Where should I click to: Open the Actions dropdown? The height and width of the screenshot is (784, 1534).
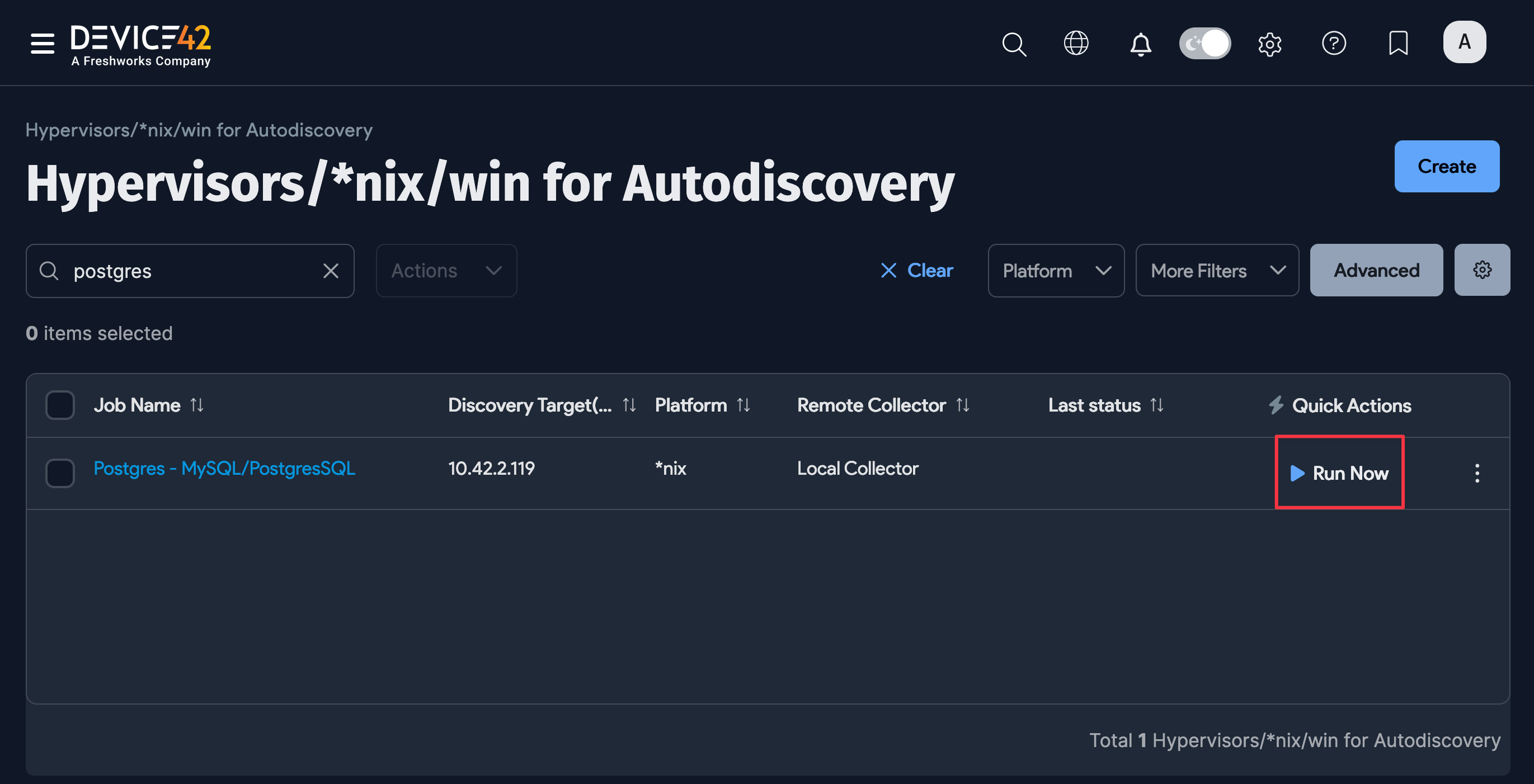click(446, 270)
